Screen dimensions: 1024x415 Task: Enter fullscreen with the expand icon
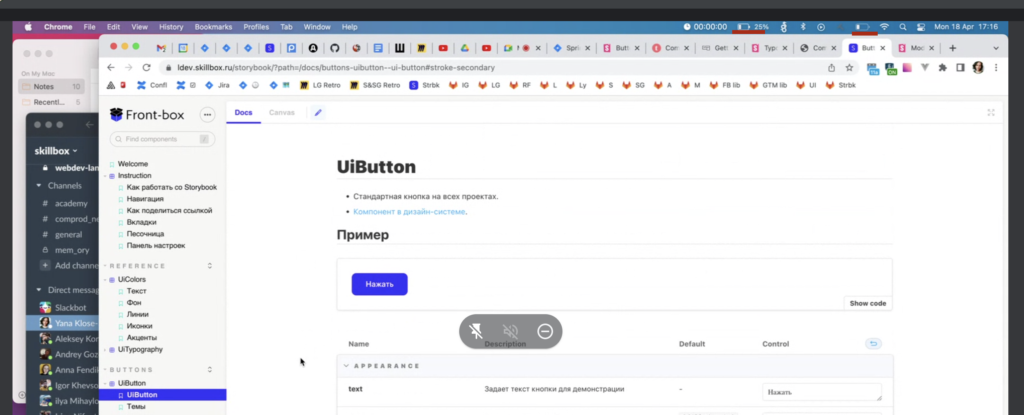tap(991, 112)
